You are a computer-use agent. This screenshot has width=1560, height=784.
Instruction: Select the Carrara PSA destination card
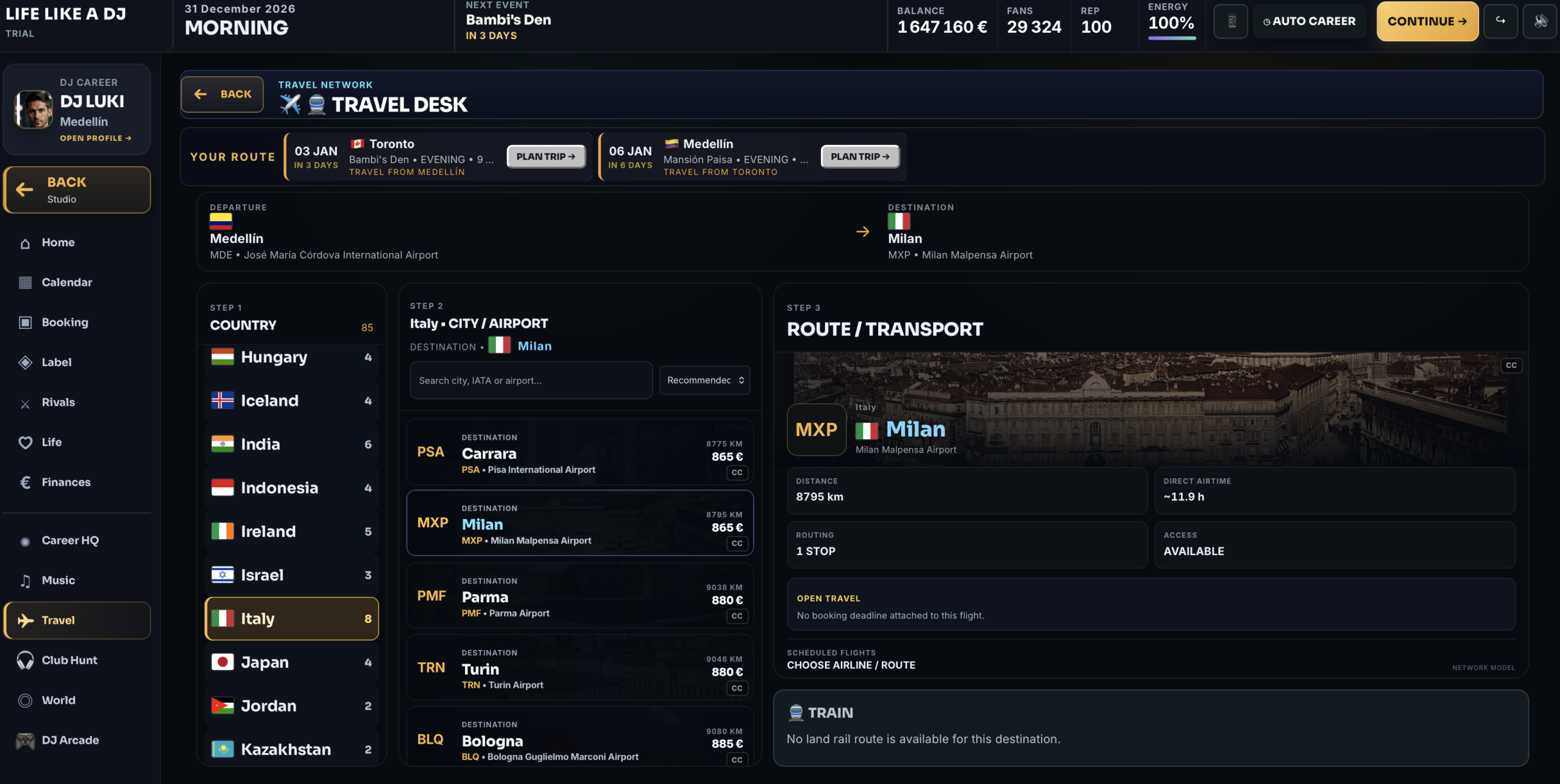point(580,451)
